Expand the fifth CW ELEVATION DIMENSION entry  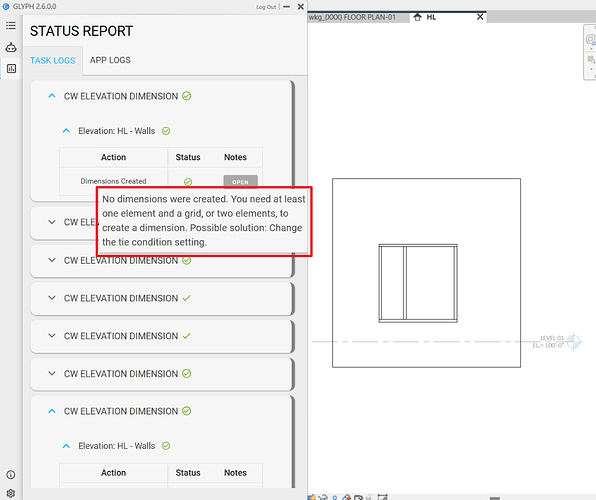coord(52,335)
